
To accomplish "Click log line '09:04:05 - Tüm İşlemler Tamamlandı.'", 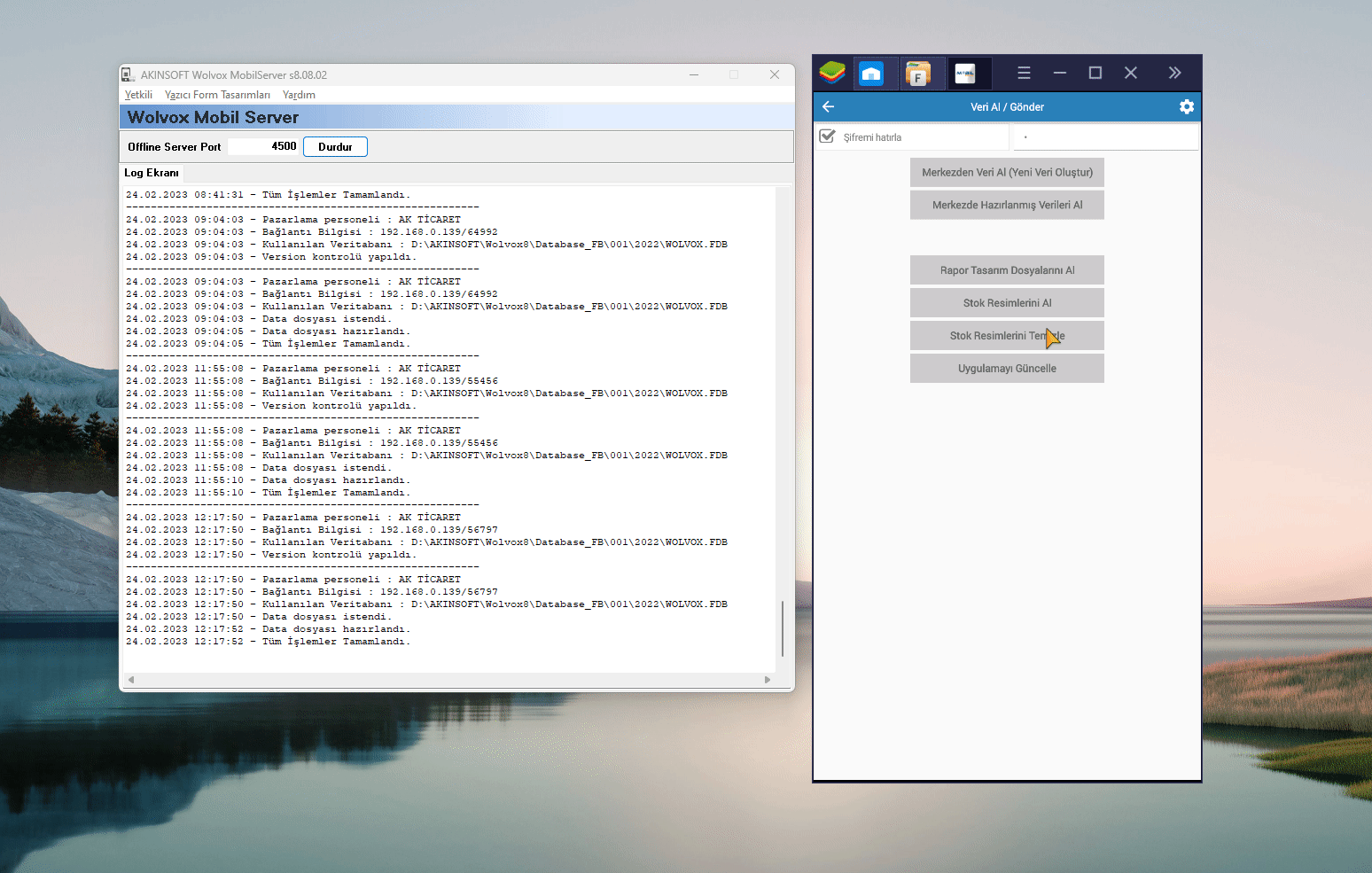I will pyautogui.click(x=268, y=344).
